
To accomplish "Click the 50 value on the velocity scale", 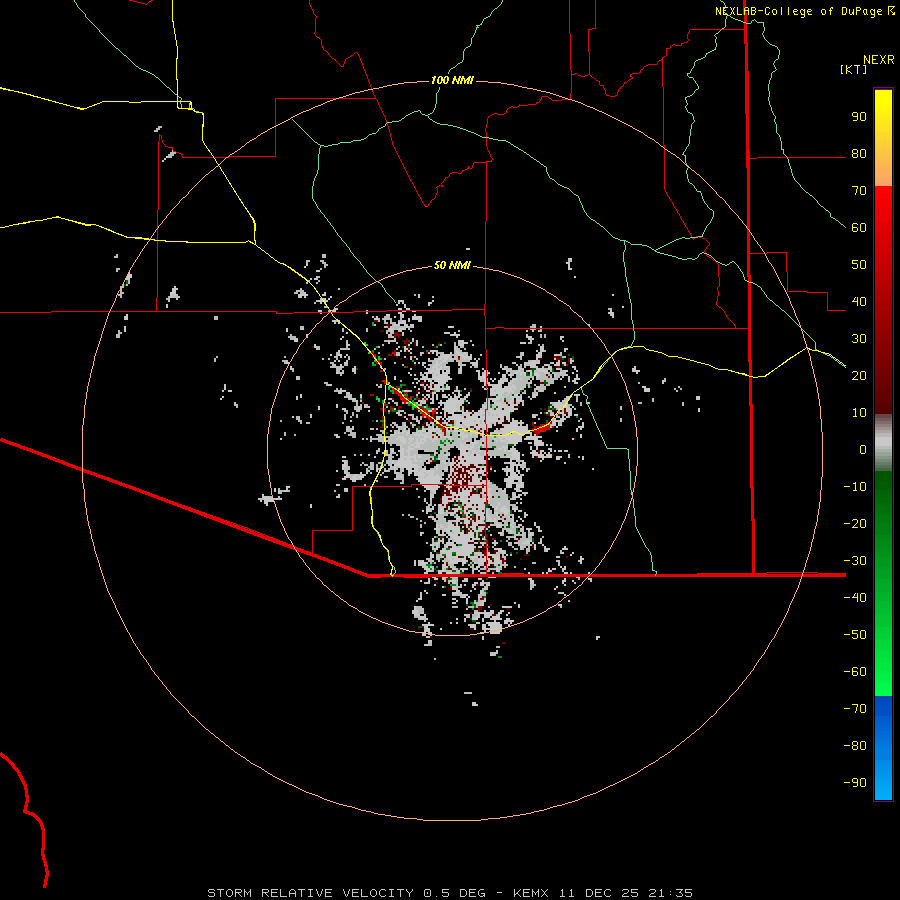I will [859, 265].
